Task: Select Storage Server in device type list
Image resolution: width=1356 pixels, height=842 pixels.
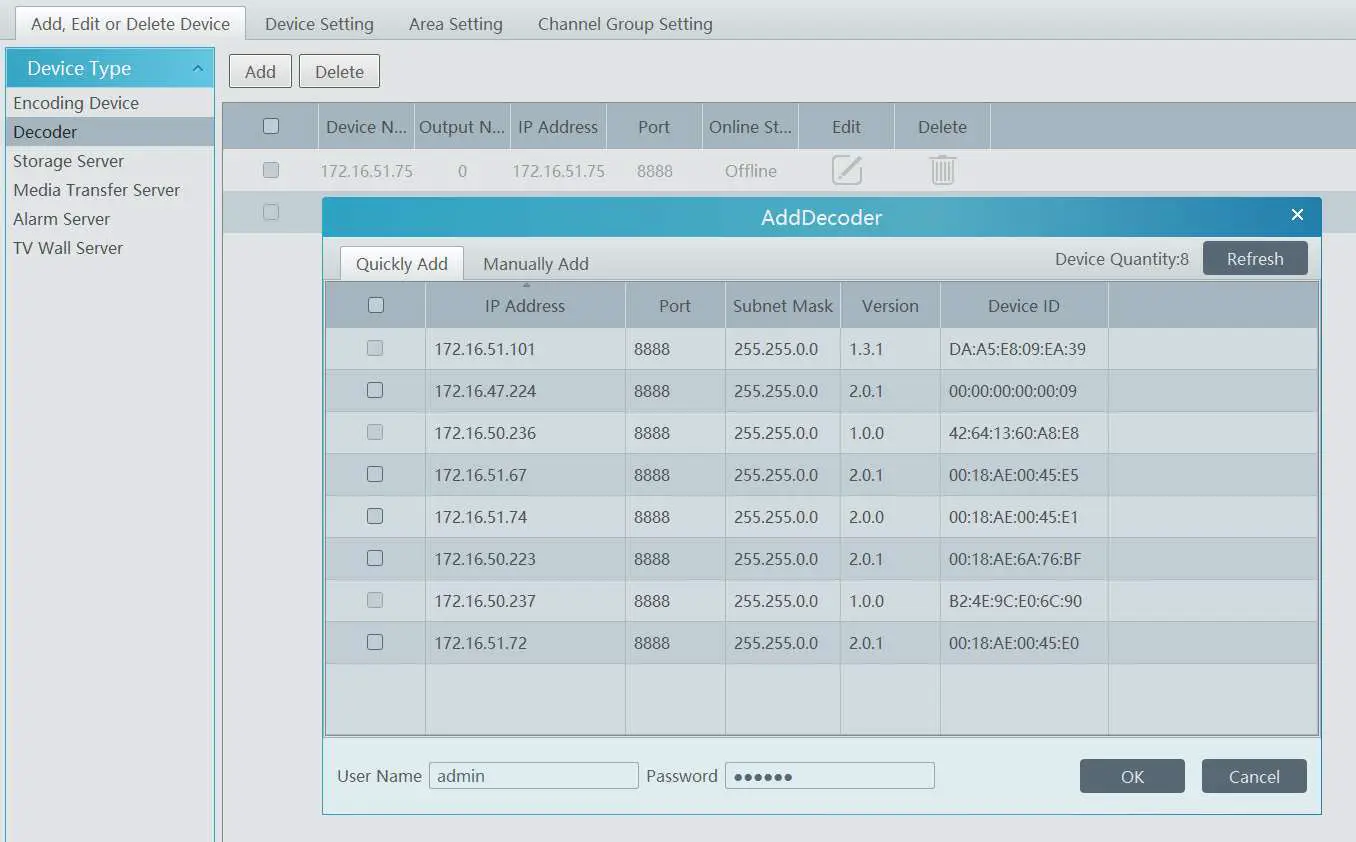Action: click(x=69, y=161)
